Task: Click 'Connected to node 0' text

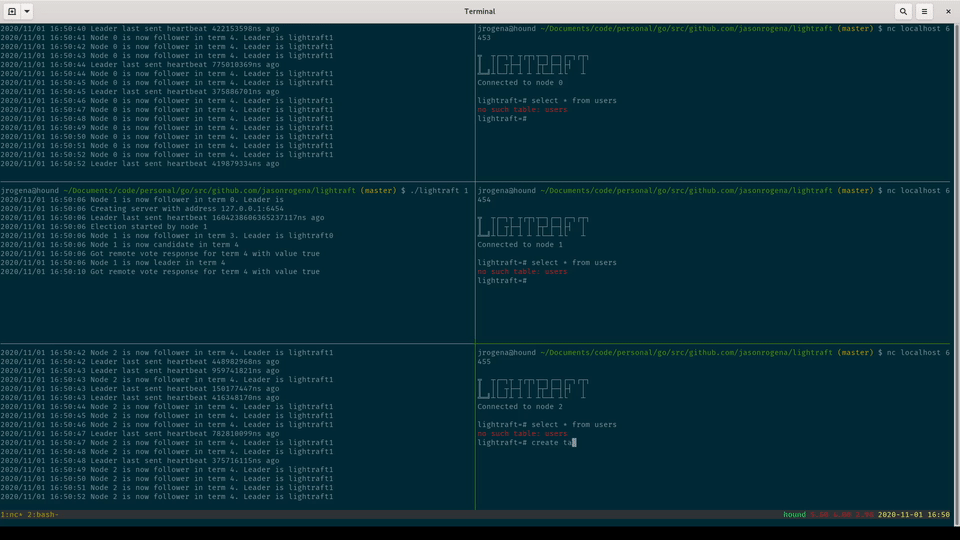Action: point(520,83)
